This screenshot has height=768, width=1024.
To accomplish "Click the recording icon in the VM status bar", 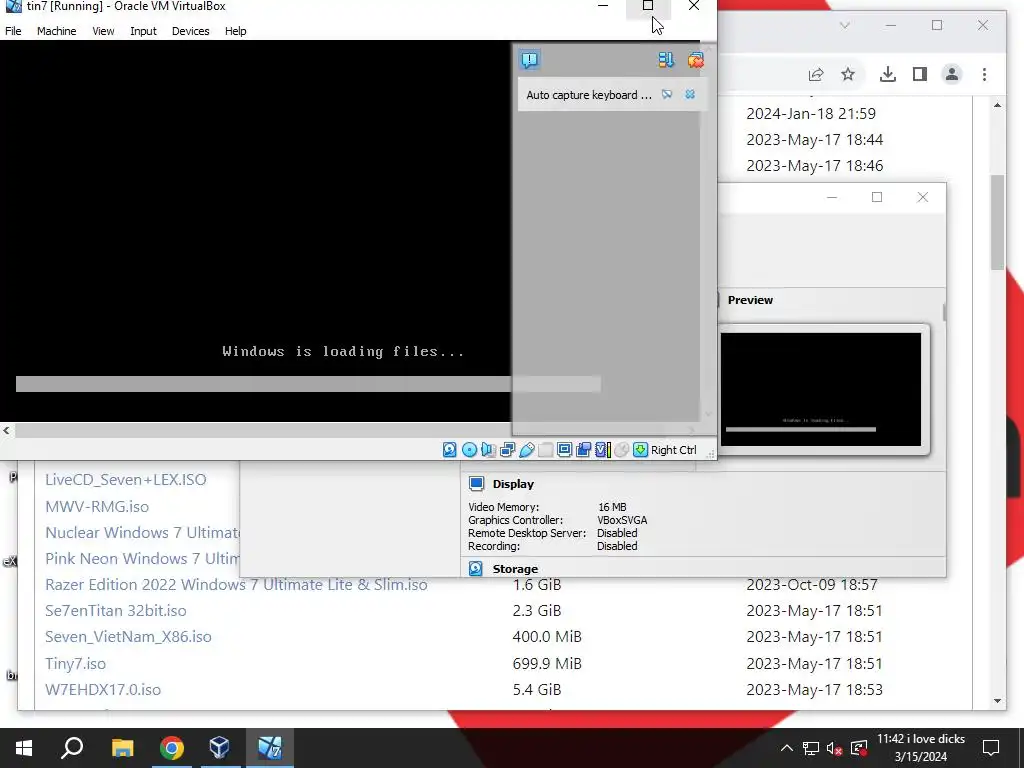I will (x=583, y=449).
